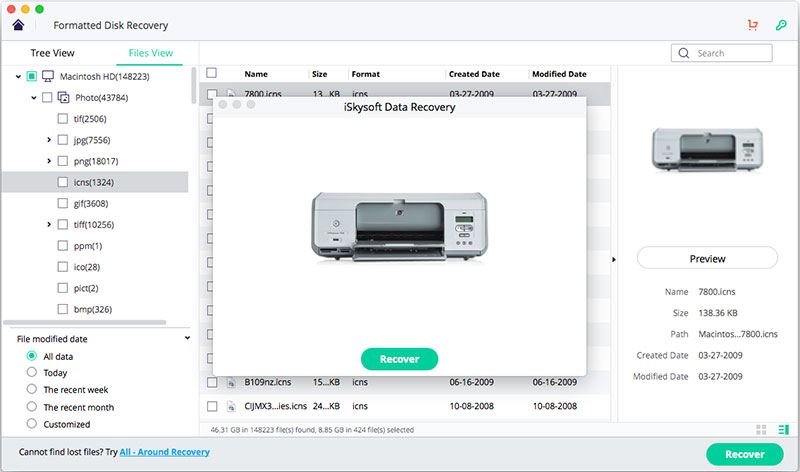Click the tree panel vertical scrollbar
Screen dimensions: 800x472
(x=193, y=85)
